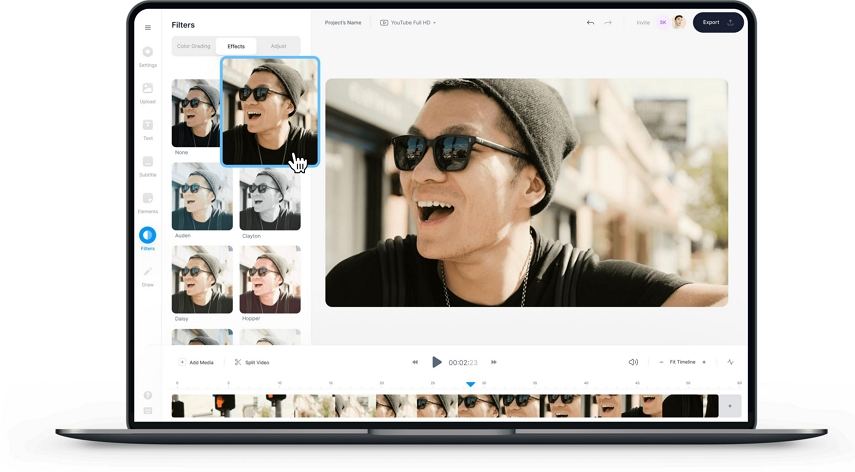855x472 pixels.
Task: Click the video clip strip on the timeline
Action: [445, 406]
